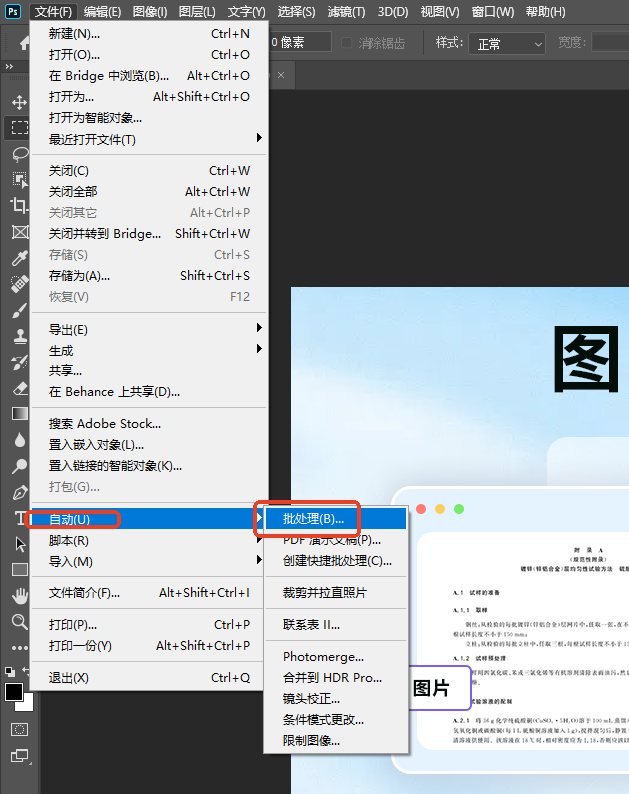Choose Photomerge... from the submenu

336,657
